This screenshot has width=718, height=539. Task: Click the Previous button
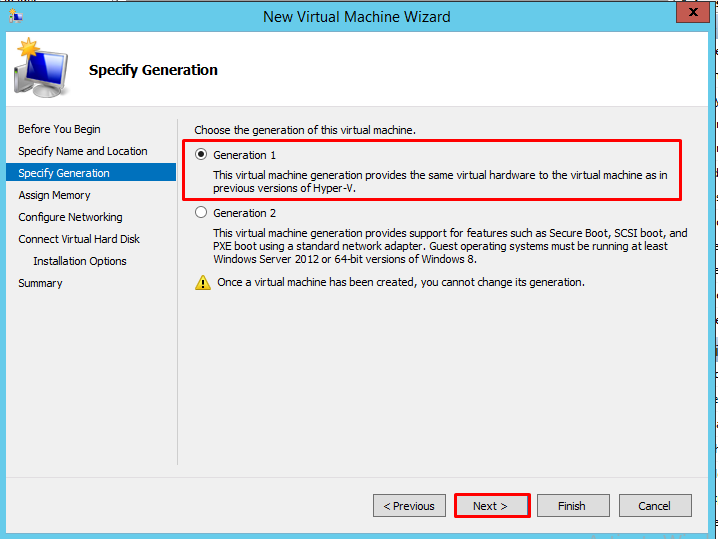point(409,506)
